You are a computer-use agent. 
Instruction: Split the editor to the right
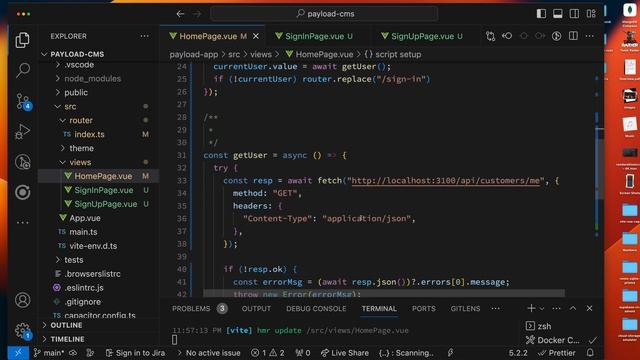573,36
